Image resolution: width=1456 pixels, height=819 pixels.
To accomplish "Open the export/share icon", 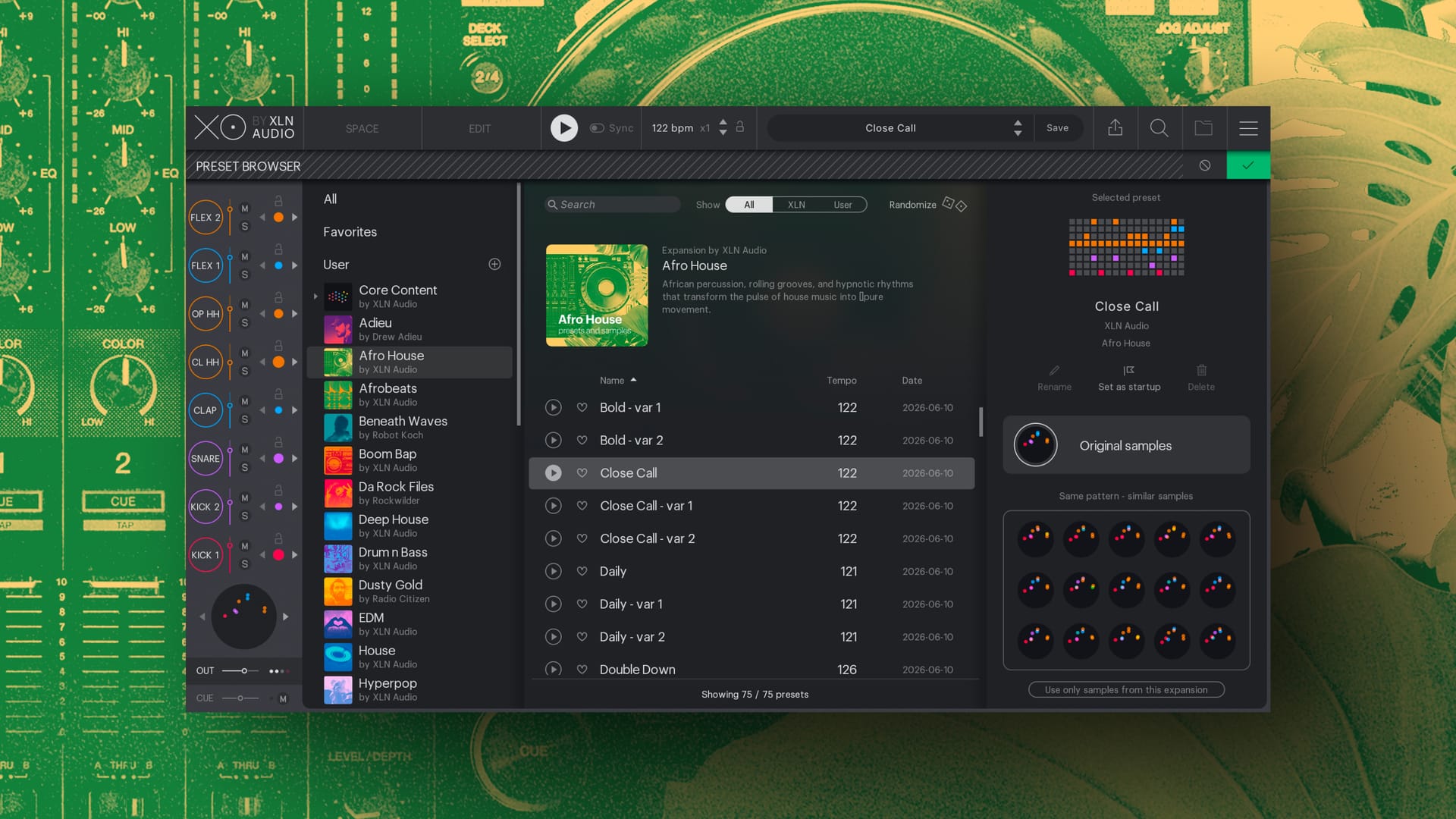I will click(x=1115, y=127).
